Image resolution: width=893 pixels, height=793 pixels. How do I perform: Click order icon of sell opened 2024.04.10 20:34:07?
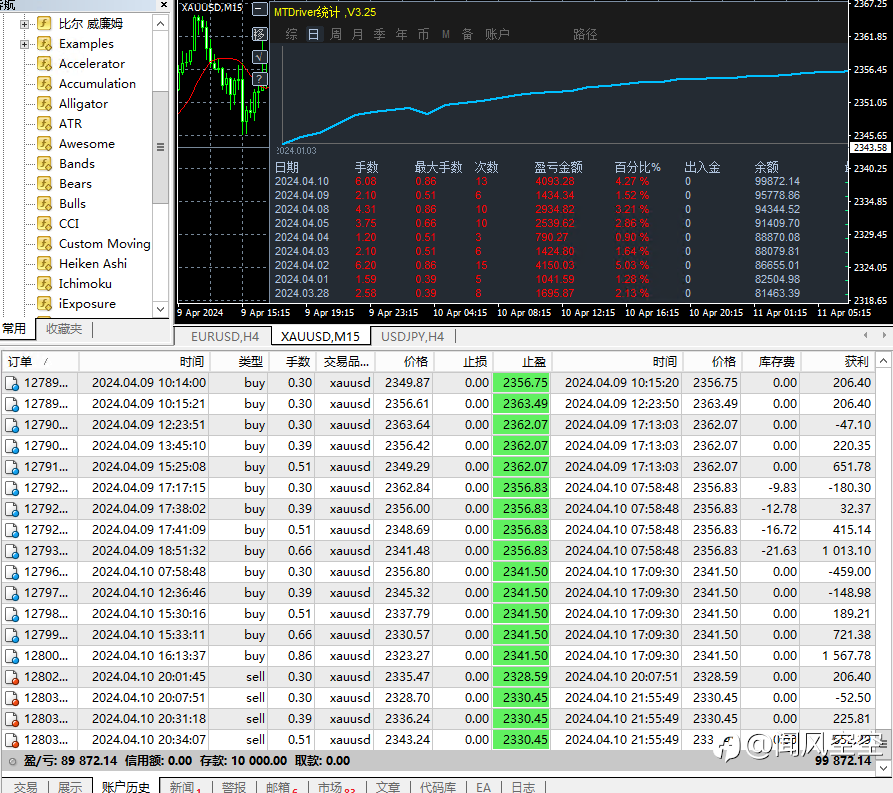pos(12,740)
